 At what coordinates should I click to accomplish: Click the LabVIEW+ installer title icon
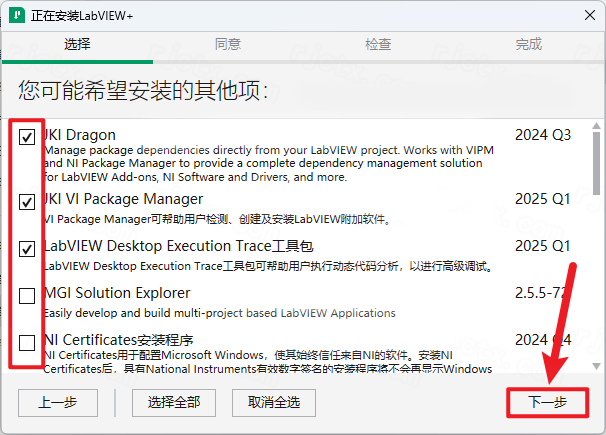tap(17, 15)
